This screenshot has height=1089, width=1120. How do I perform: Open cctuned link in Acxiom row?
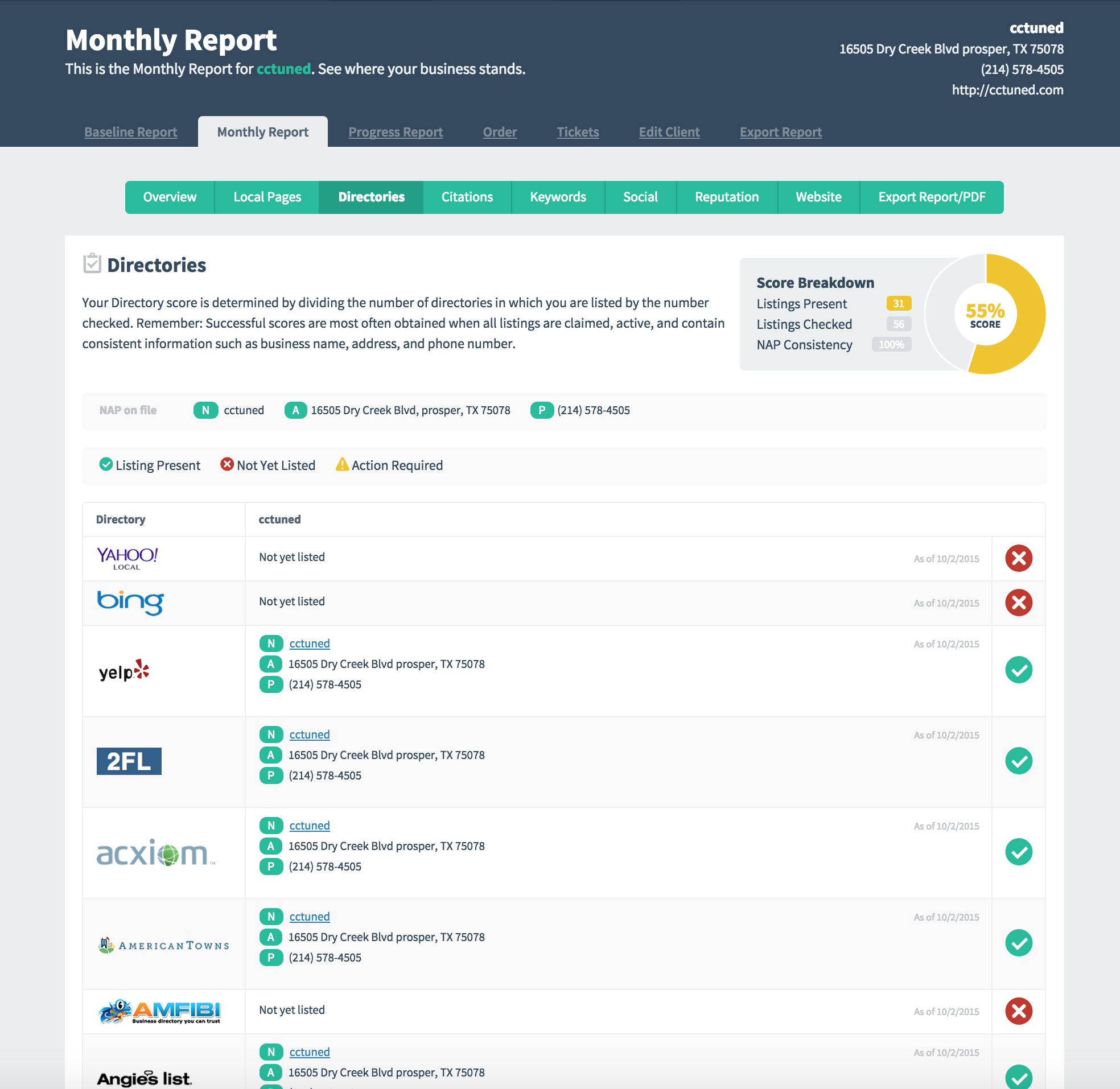[x=309, y=826]
